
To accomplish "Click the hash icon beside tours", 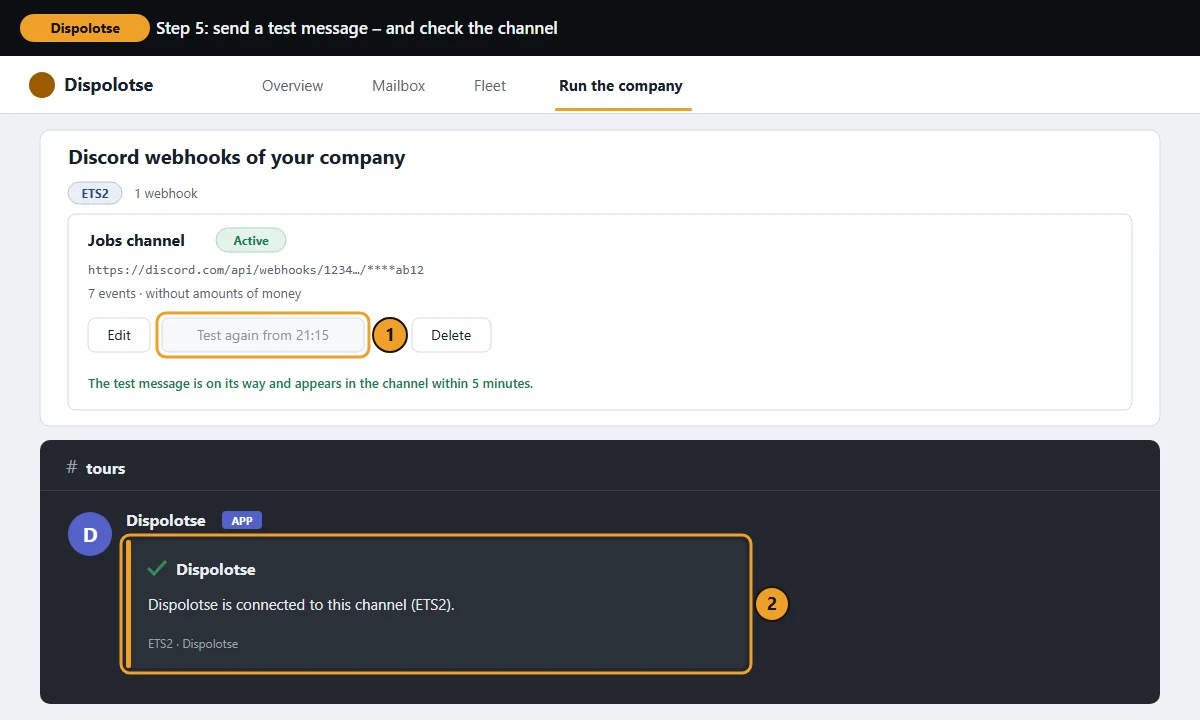I will point(71,467).
